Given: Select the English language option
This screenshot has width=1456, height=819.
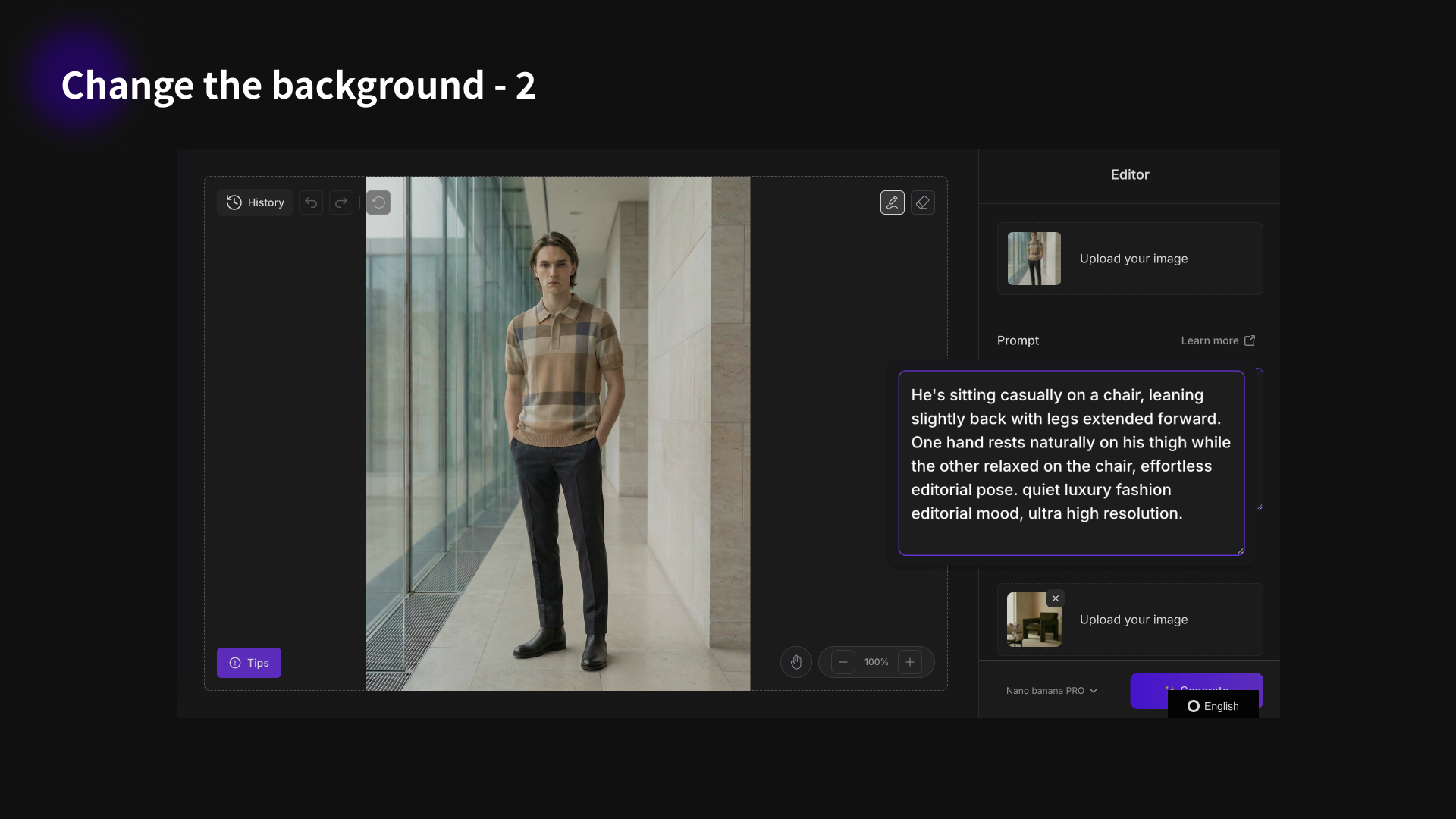Looking at the screenshot, I should pyautogui.click(x=1213, y=706).
